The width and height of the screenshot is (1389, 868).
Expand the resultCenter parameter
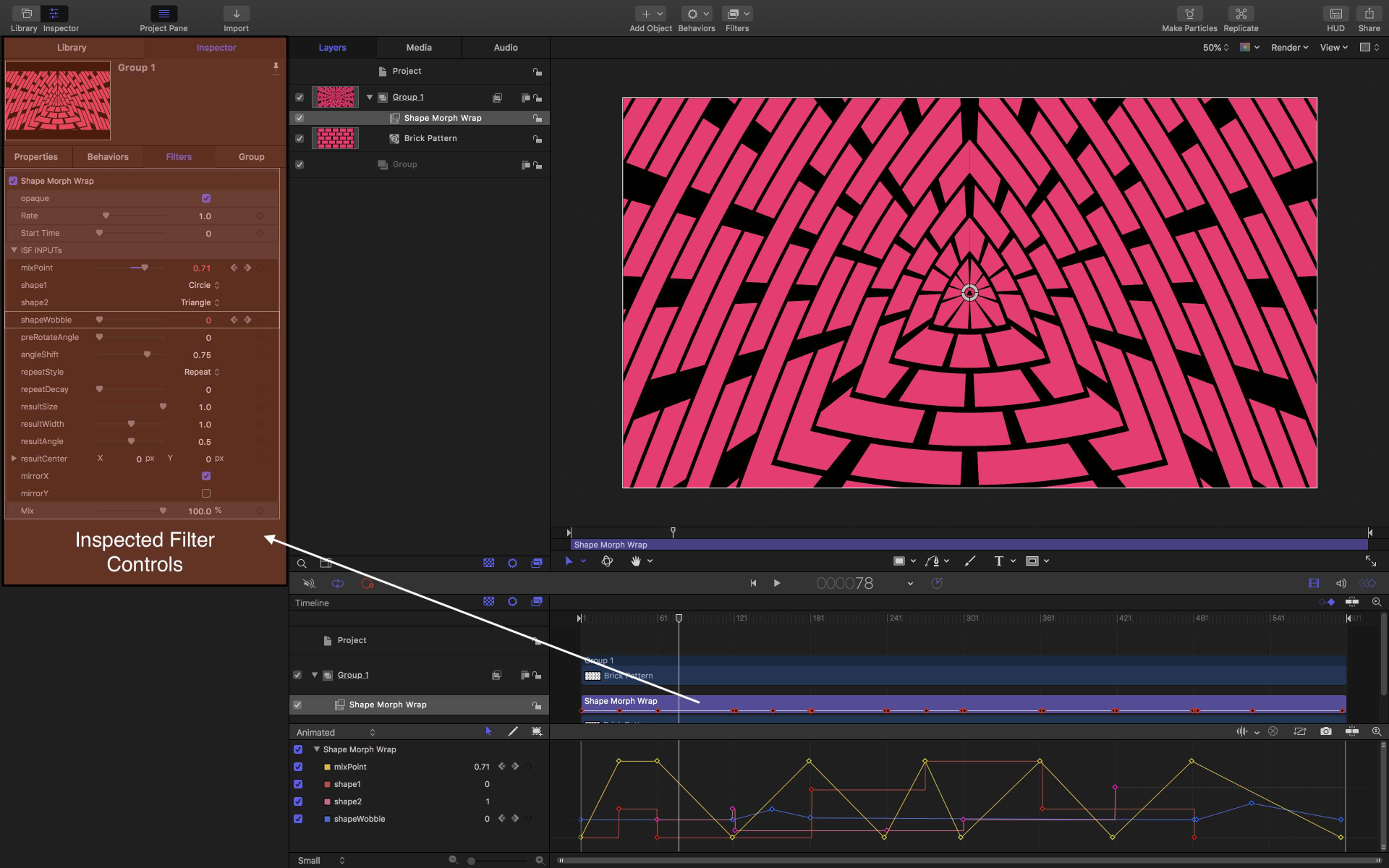pos(14,459)
